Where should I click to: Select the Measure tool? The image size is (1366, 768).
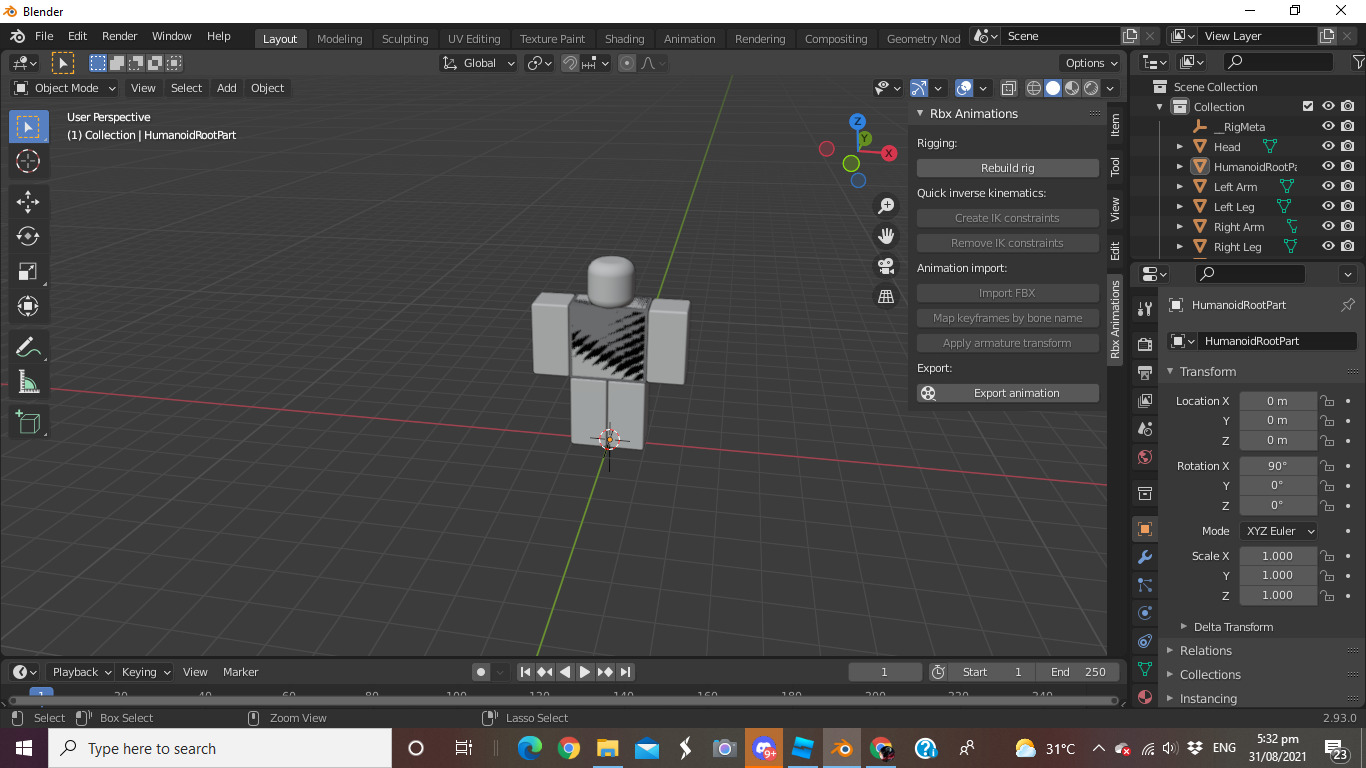[28, 383]
